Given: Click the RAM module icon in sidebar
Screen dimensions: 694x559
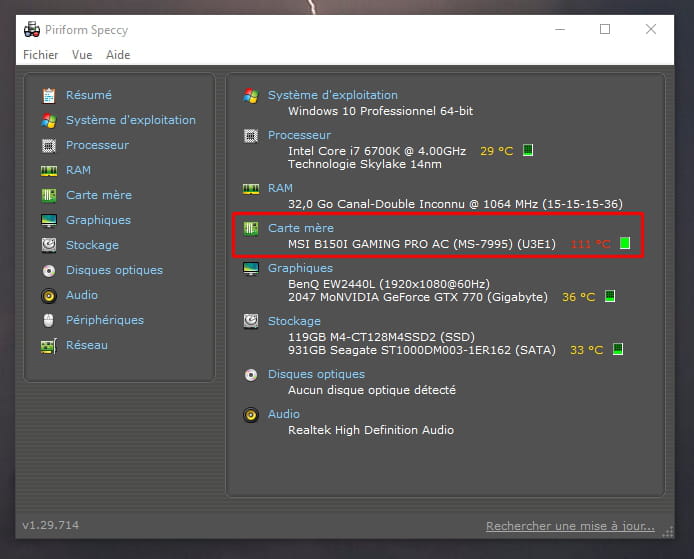Looking at the screenshot, I should click(48, 171).
